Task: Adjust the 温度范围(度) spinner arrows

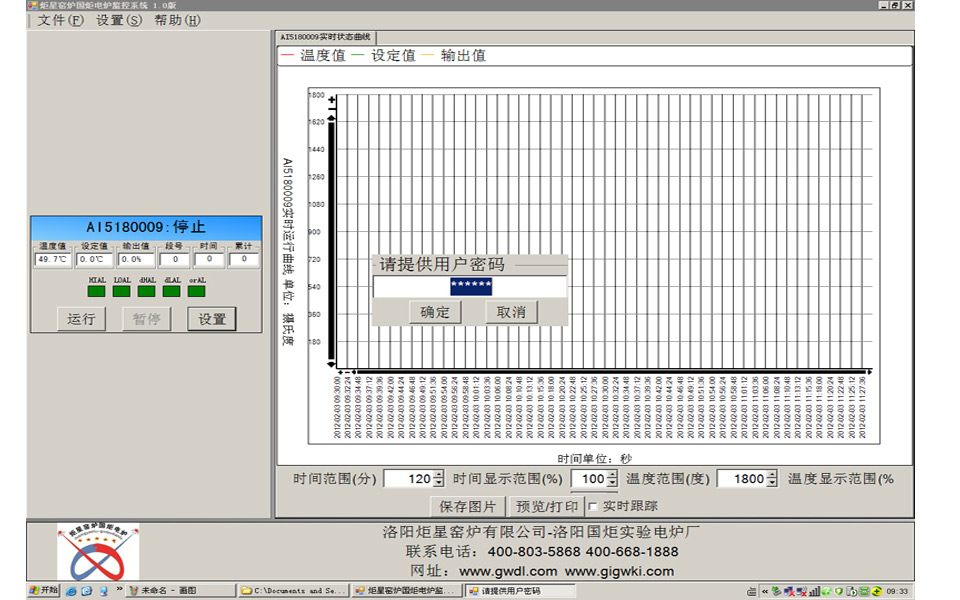Action: coord(771,479)
